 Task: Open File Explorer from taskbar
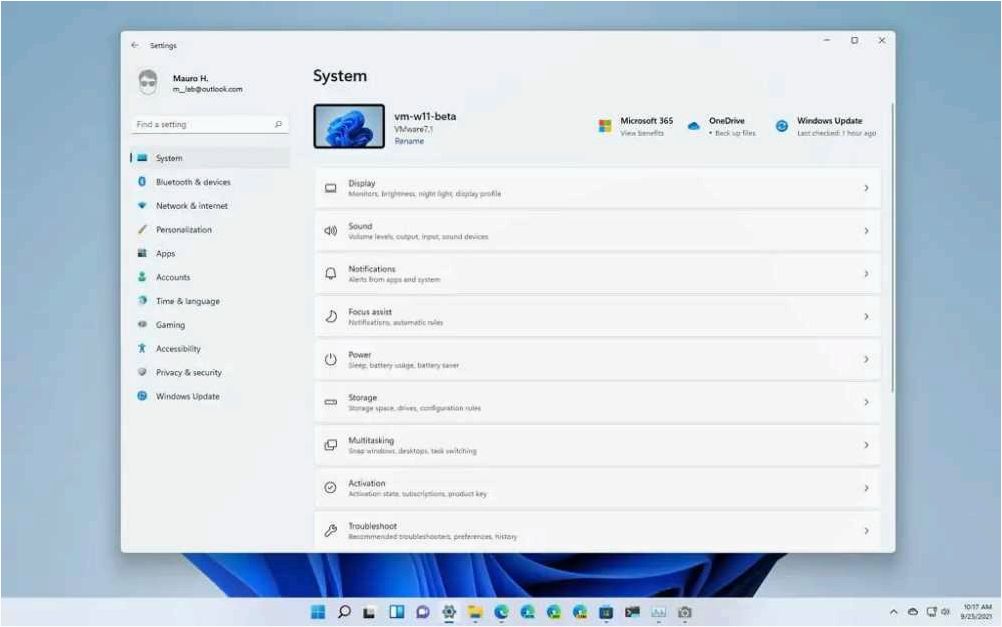point(475,612)
